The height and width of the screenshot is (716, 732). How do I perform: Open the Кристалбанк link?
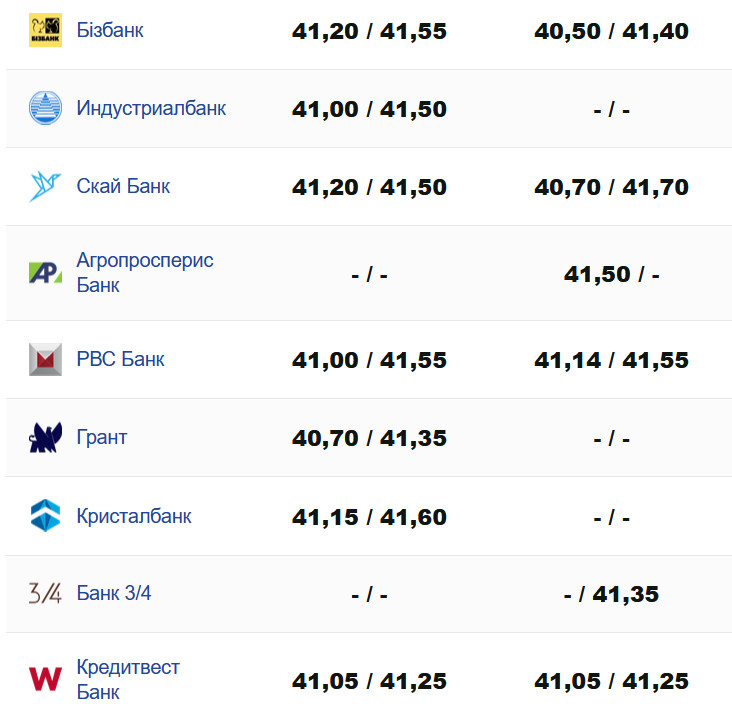(134, 516)
